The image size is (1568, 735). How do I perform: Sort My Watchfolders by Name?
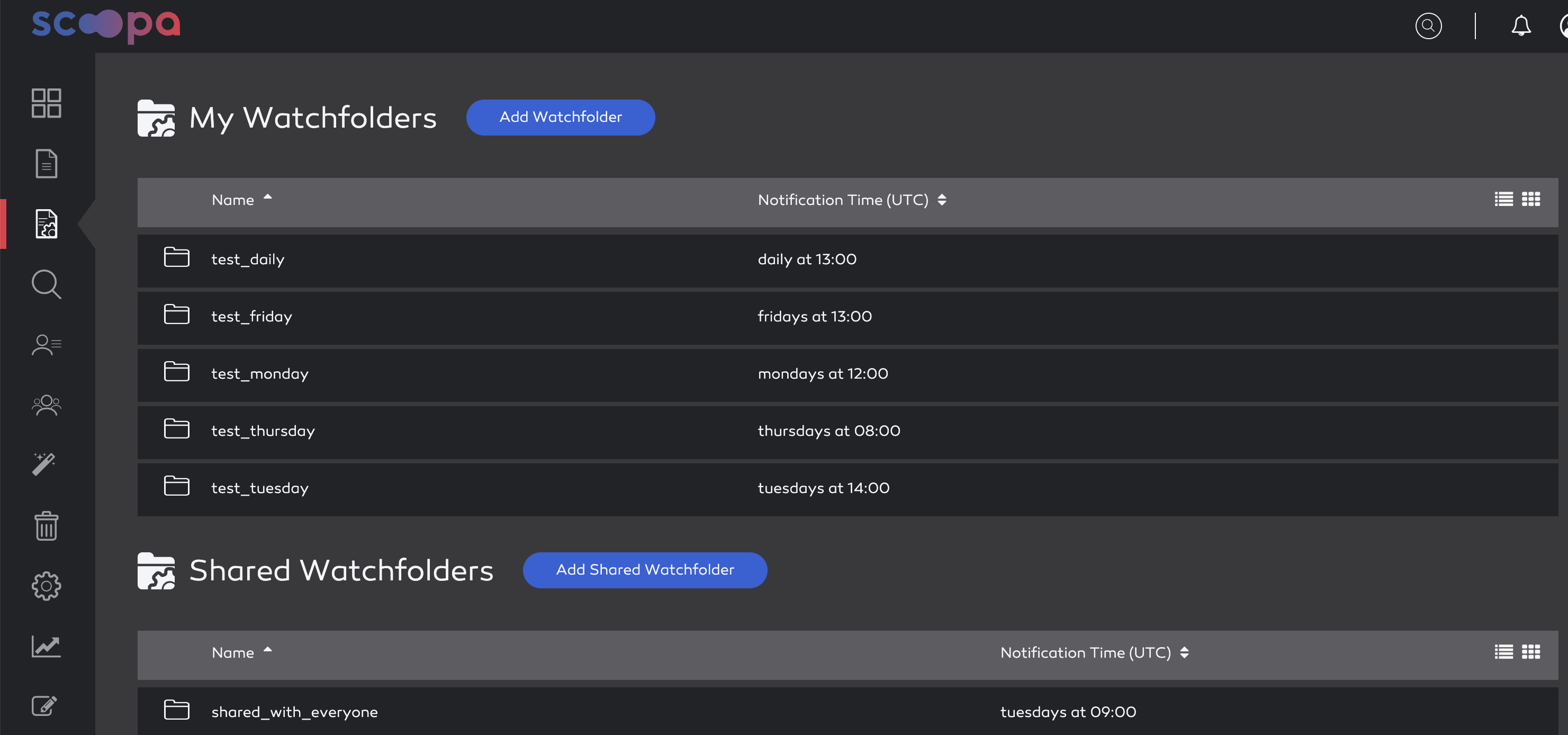[x=241, y=200]
